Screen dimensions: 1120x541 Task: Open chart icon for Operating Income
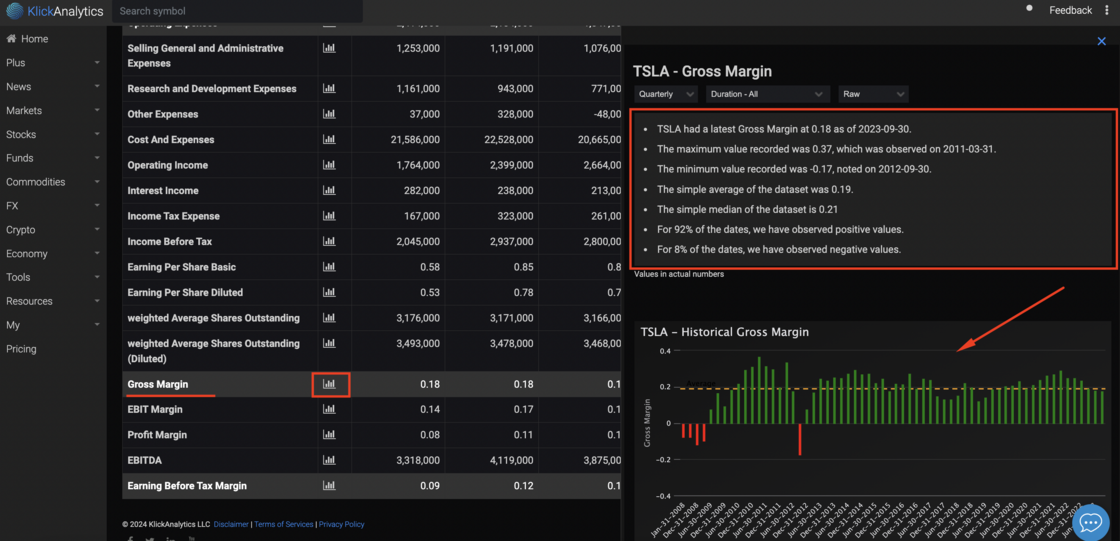click(329, 165)
